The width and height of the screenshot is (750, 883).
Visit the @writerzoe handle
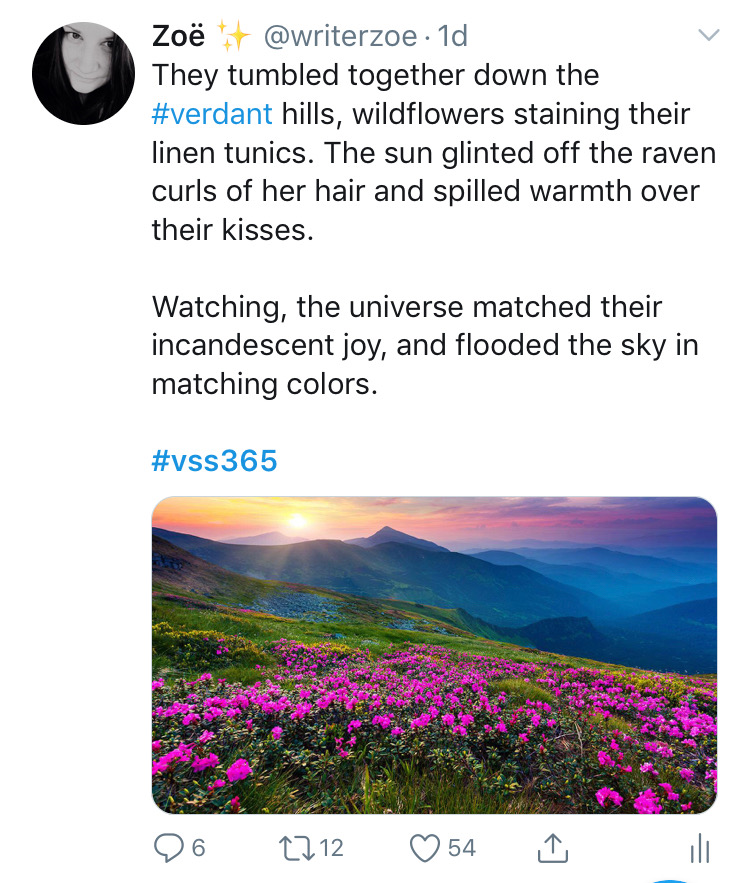point(341,37)
